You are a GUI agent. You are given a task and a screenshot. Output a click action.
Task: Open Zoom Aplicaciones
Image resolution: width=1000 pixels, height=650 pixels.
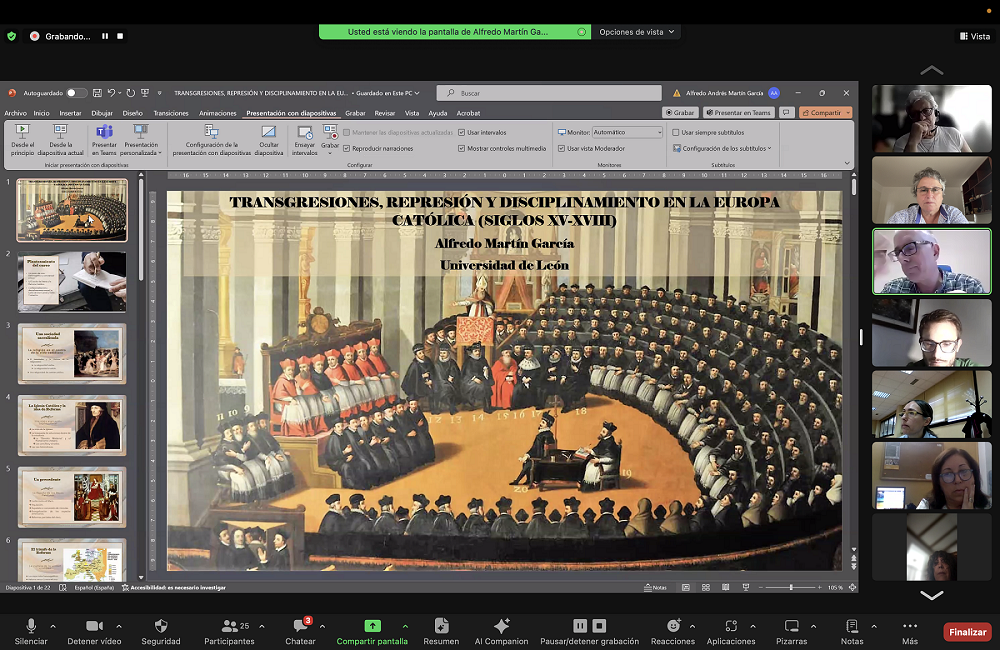tap(731, 632)
